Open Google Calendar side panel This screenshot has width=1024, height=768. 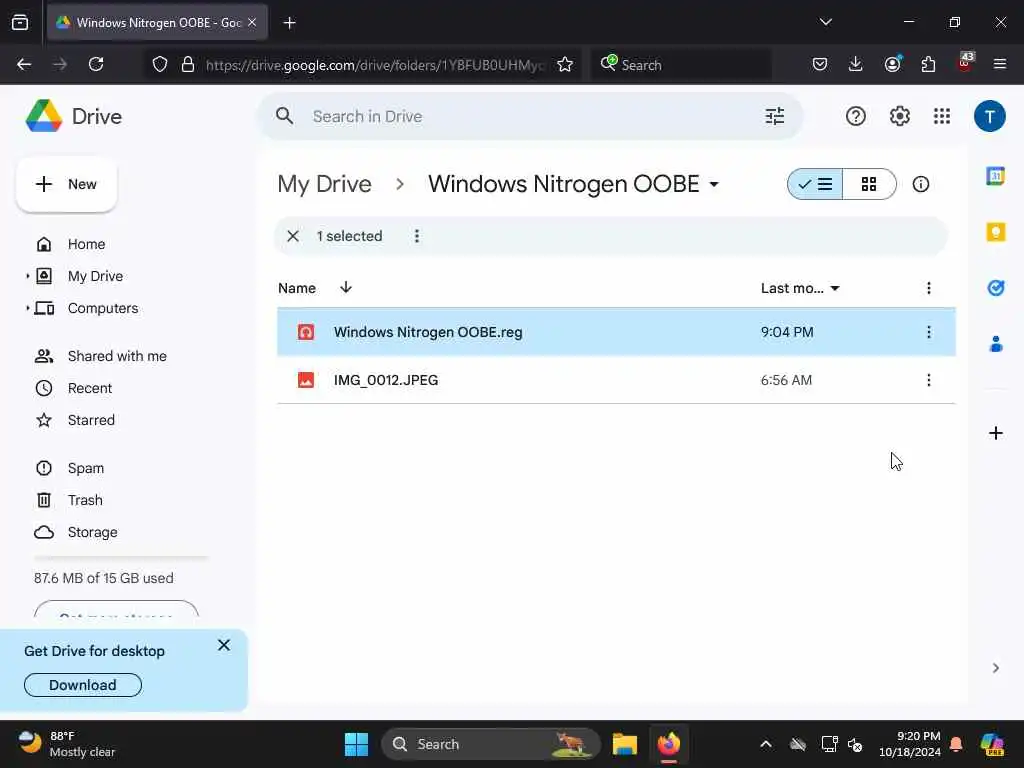[x=995, y=176]
